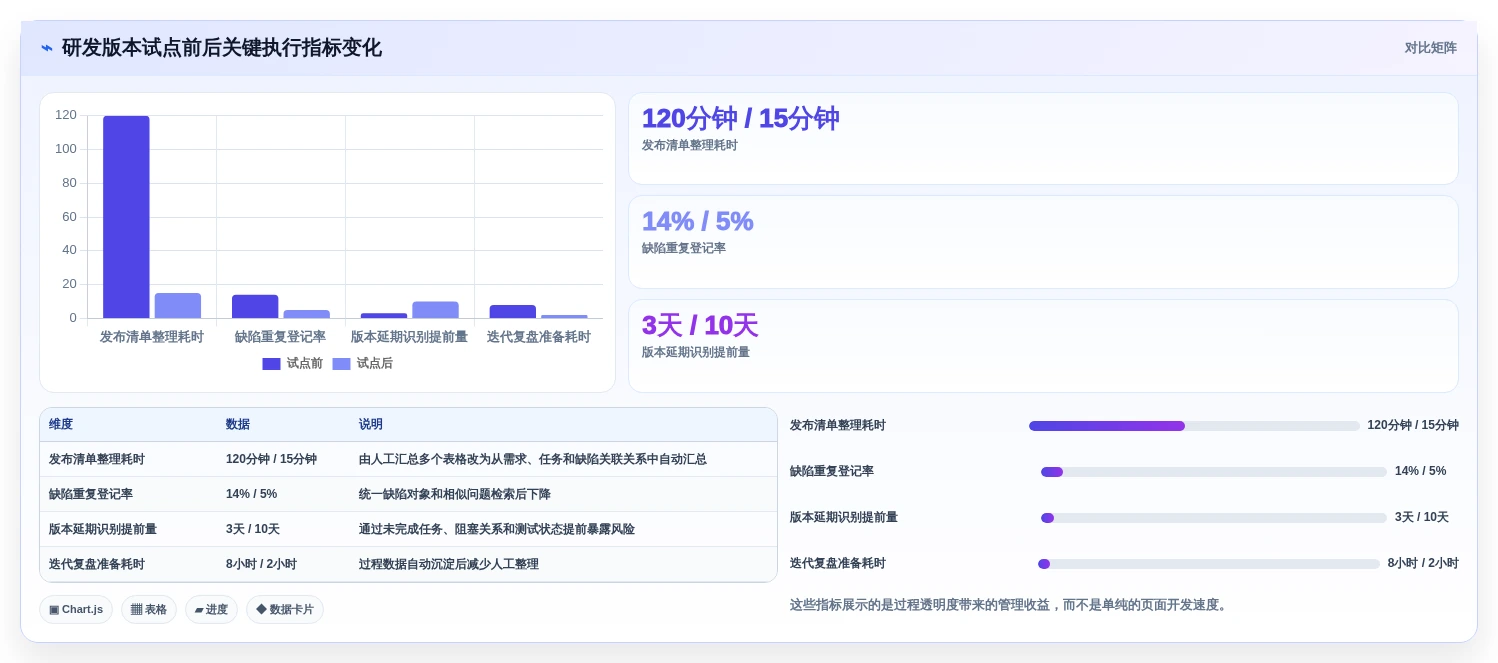Click the 试点后 bar for 发布清单整理耗时
Viewport: 1498px width, 663px height.
pos(178,306)
